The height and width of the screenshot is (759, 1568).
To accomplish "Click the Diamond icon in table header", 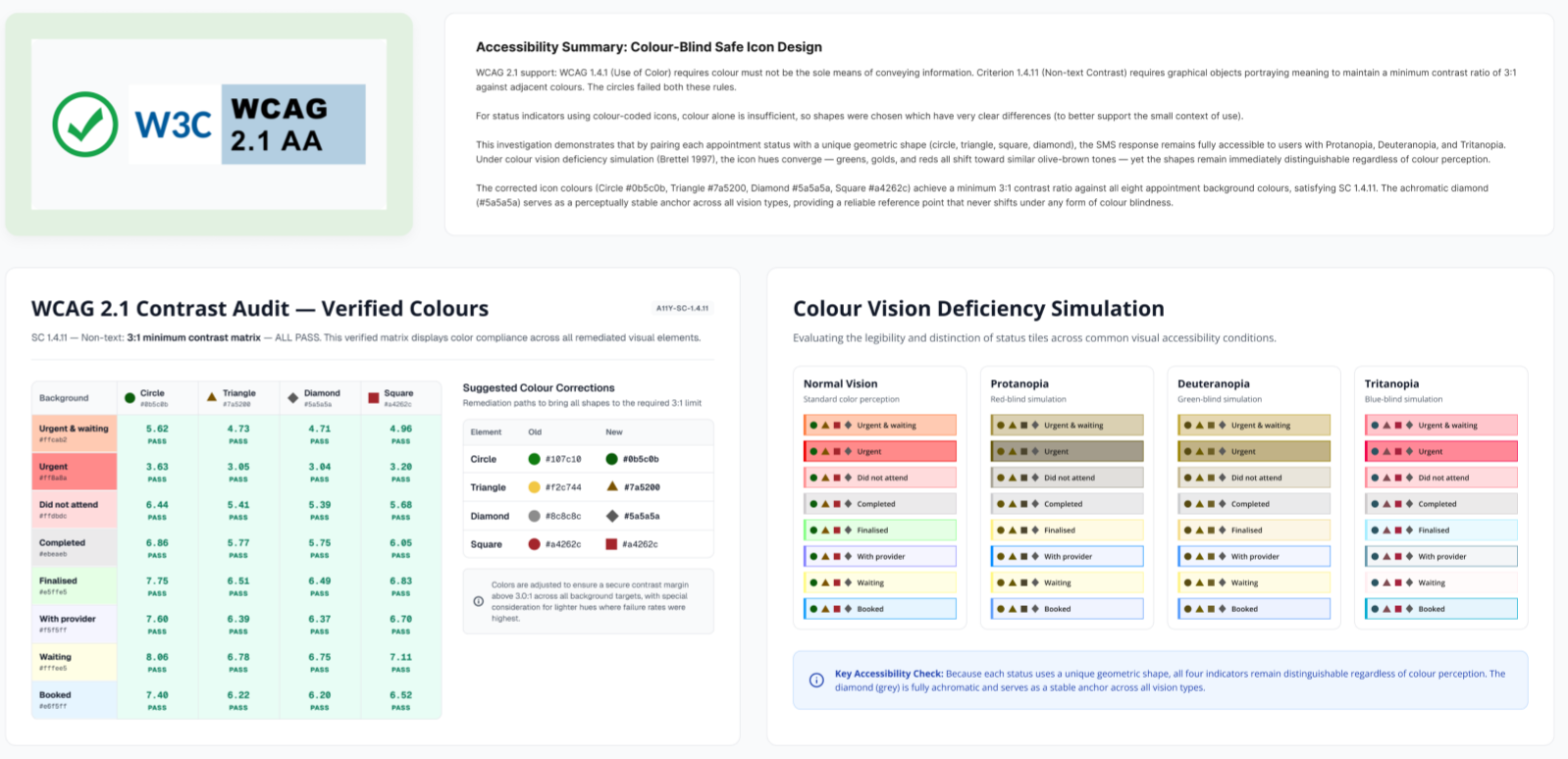I will click(x=292, y=398).
